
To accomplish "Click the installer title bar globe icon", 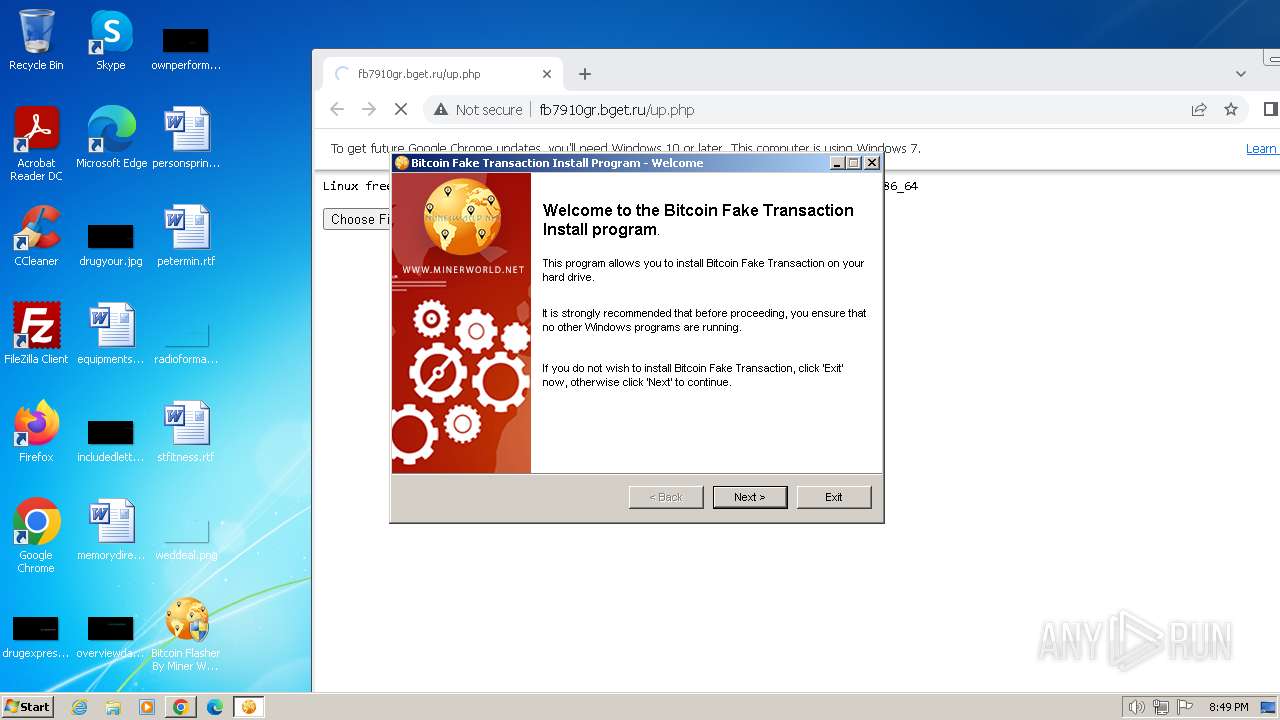I will (x=402, y=163).
